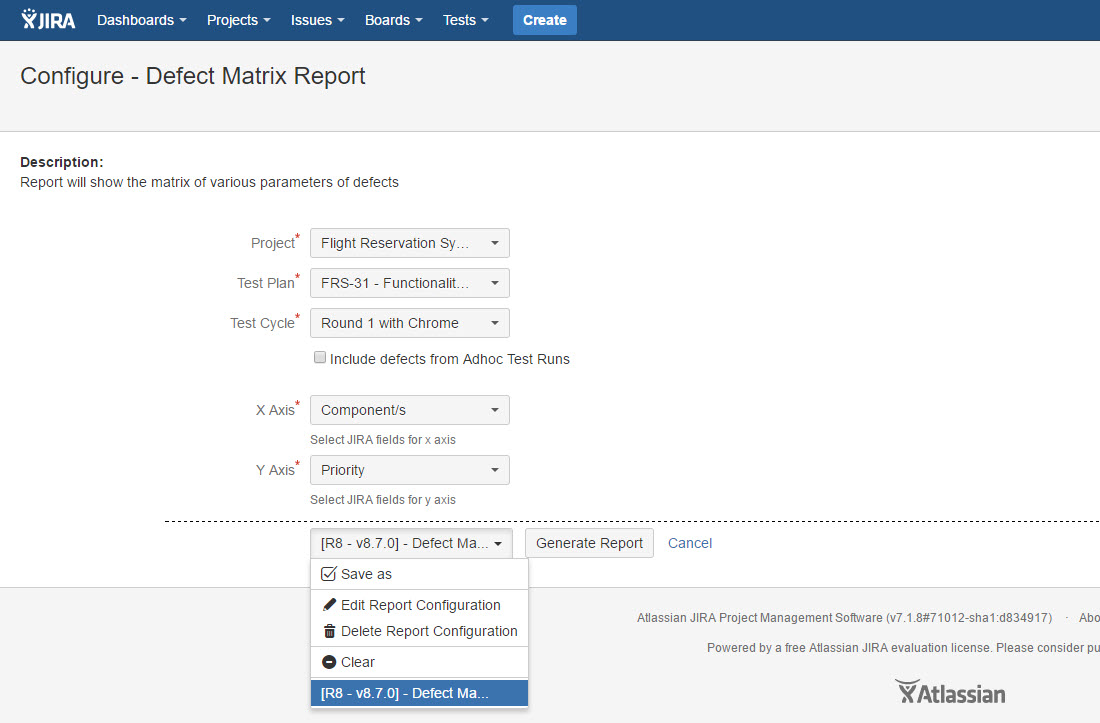Open the Test Cycle dropdown
The height and width of the screenshot is (723, 1100).
tap(409, 323)
